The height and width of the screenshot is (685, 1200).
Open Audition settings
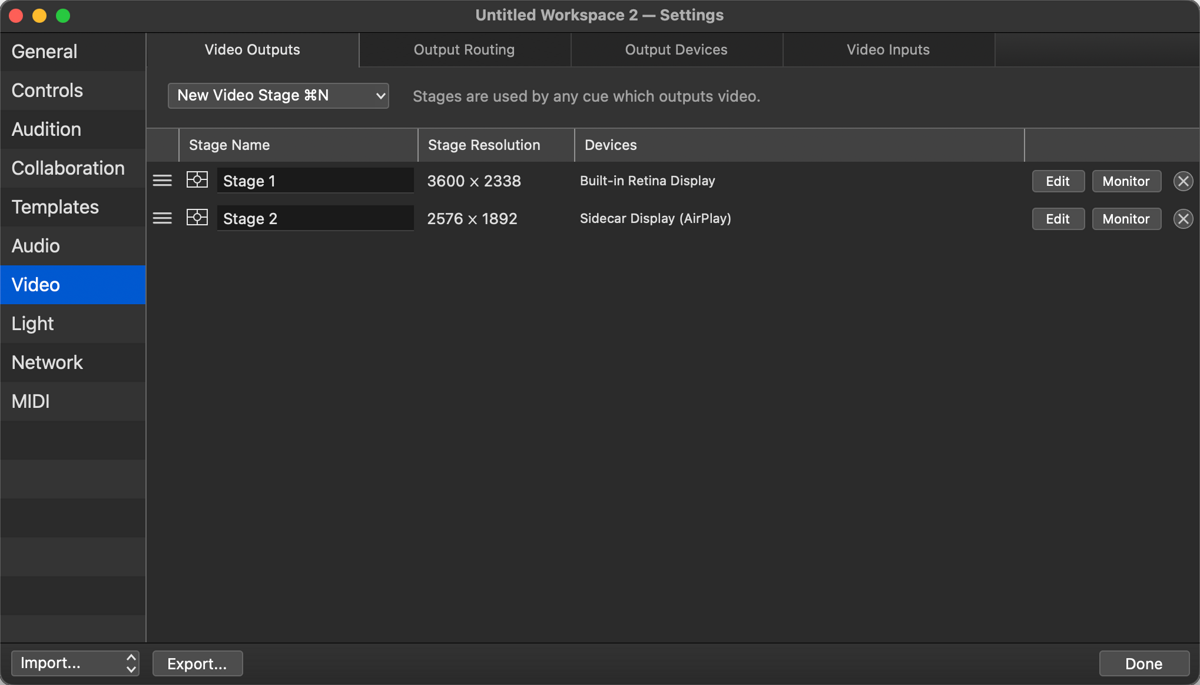coord(73,129)
